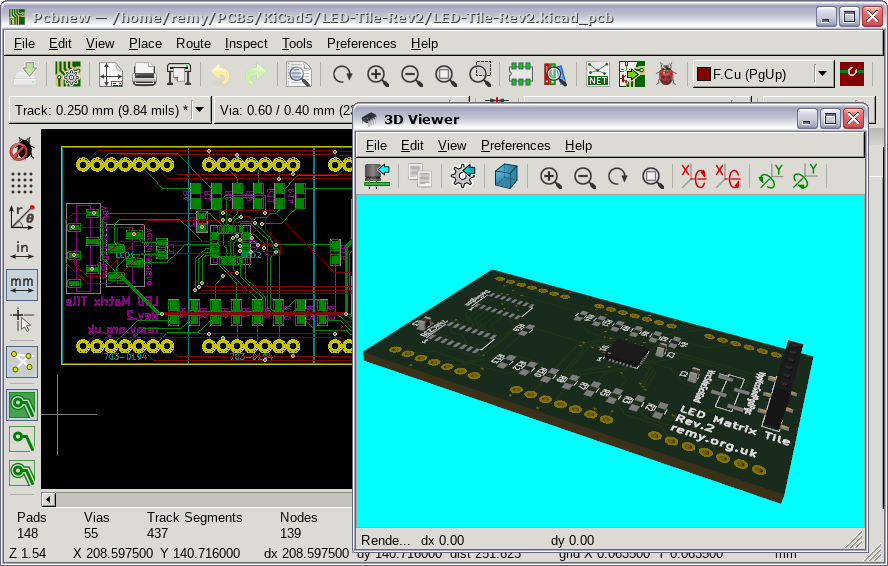Open the 3D Viewer Preferences menu
This screenshot has width=888, height=566.
pyautogui.click(x=515, y=146)
